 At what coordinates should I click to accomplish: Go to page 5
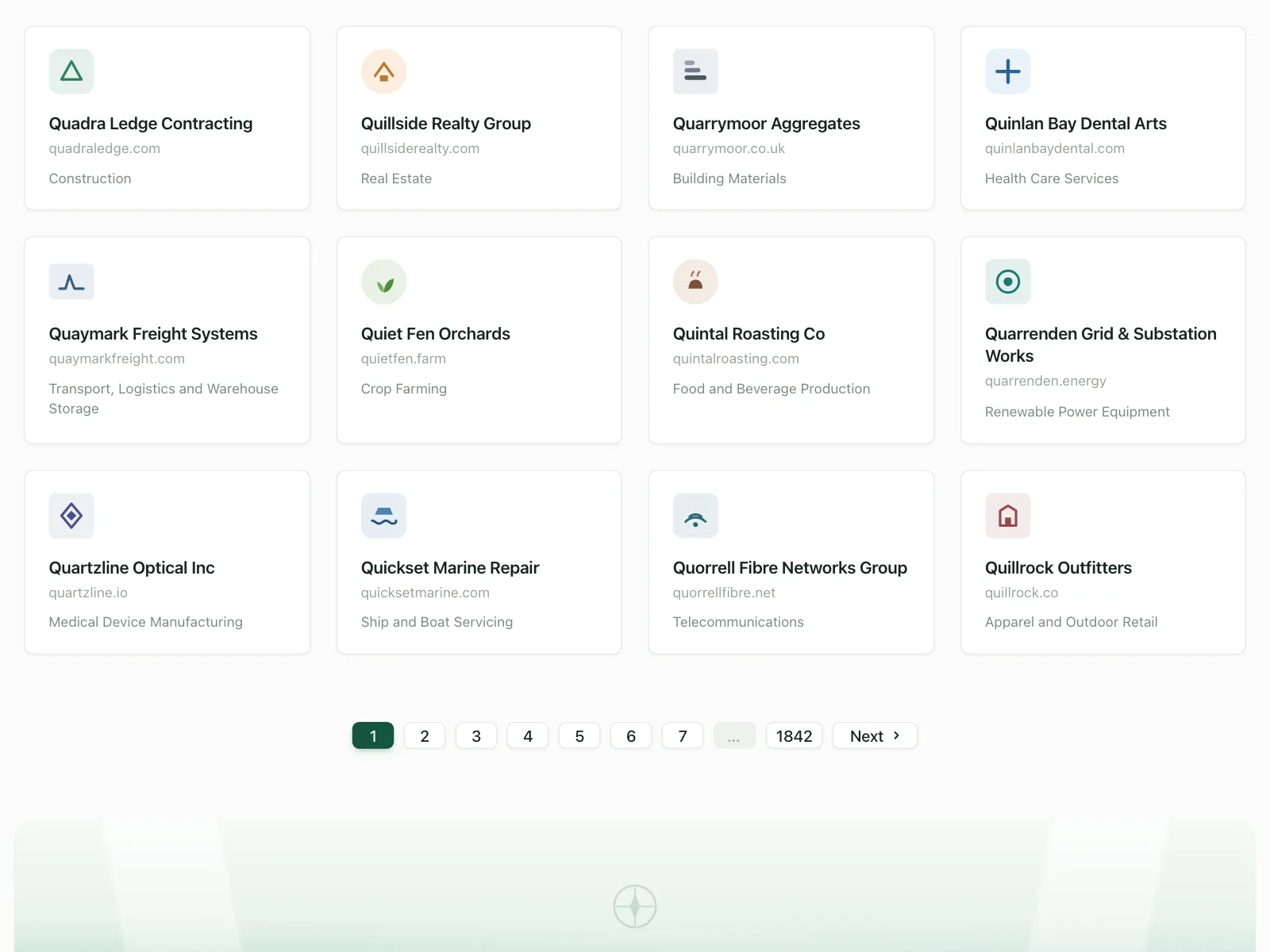pos(579,735)
